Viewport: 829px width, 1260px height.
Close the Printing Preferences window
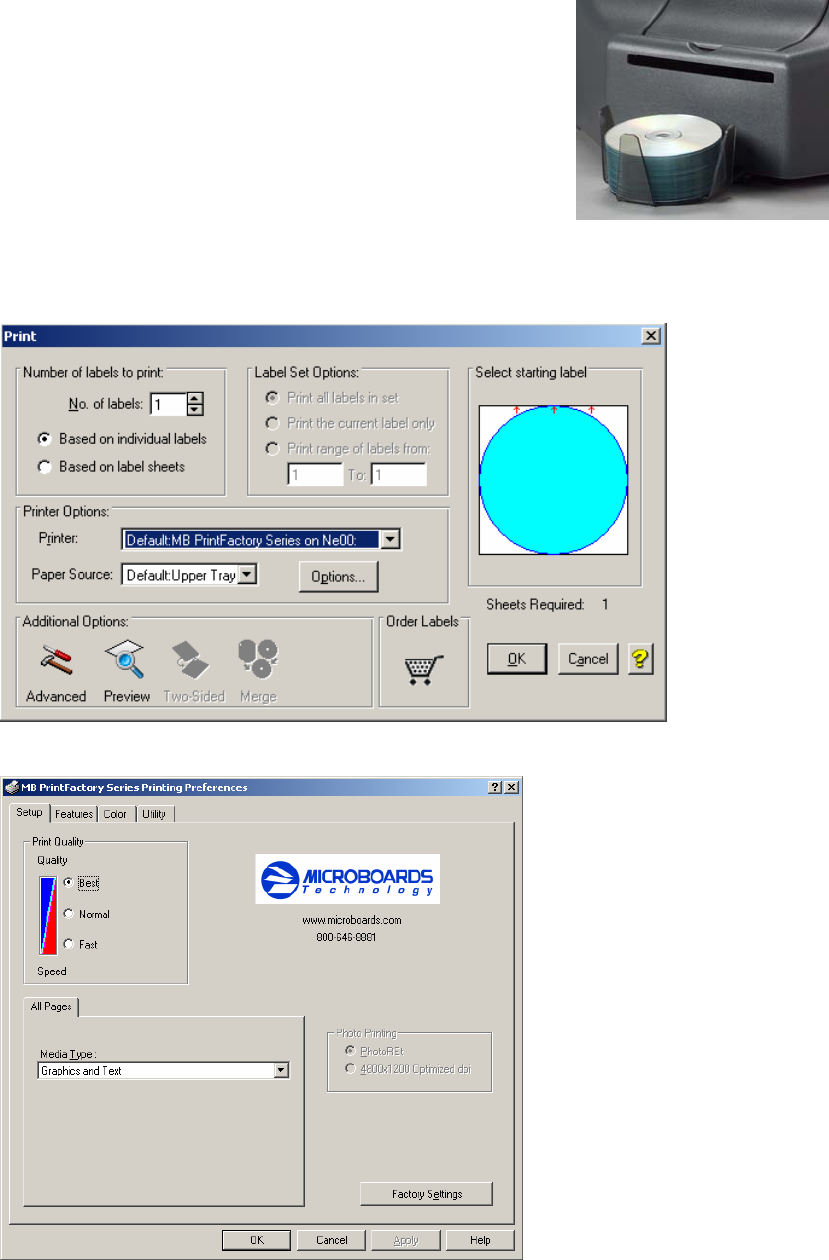511,788
